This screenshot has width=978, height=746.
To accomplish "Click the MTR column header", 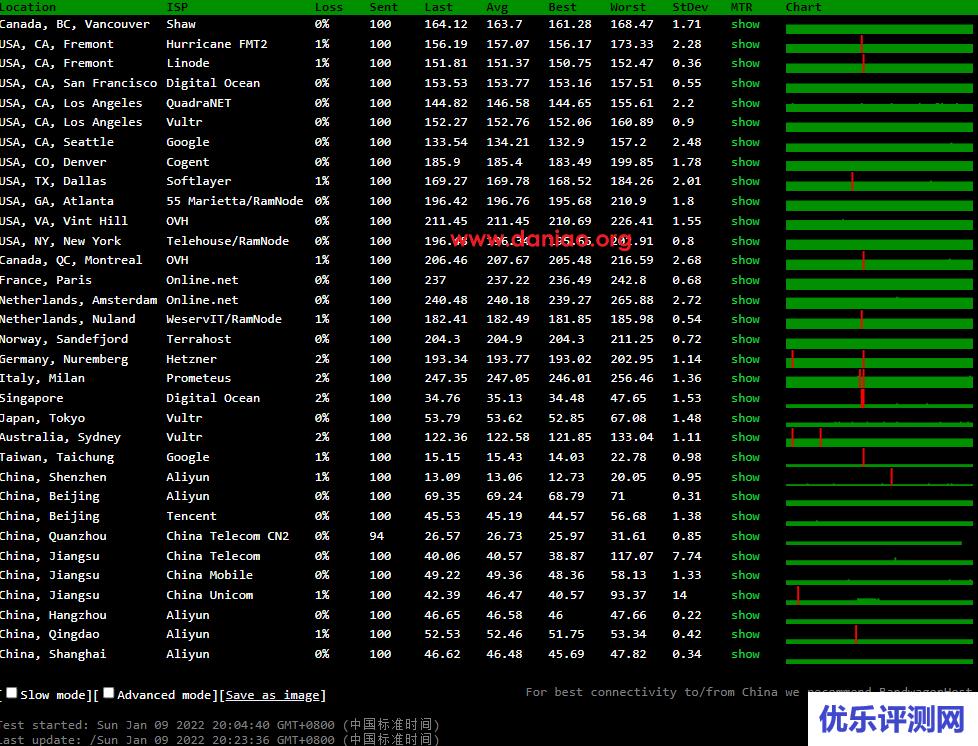I will (x=742, y=7).
